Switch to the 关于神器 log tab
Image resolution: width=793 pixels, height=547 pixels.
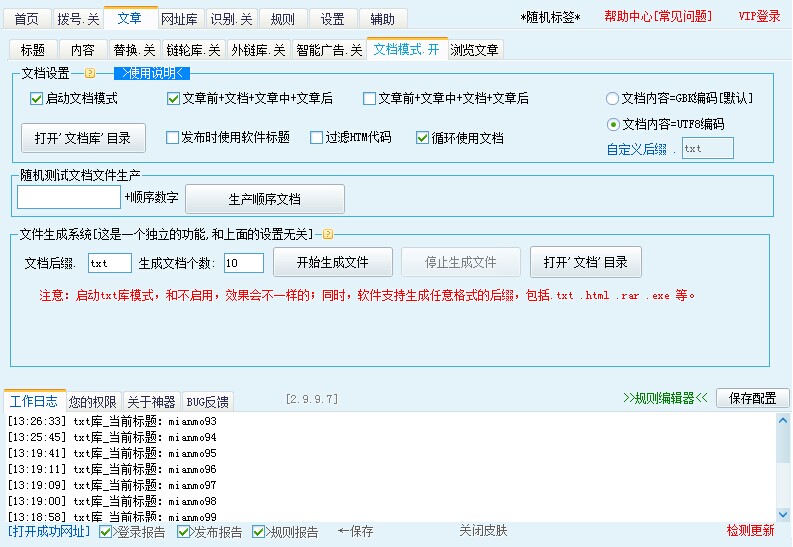tap(150, 402)
